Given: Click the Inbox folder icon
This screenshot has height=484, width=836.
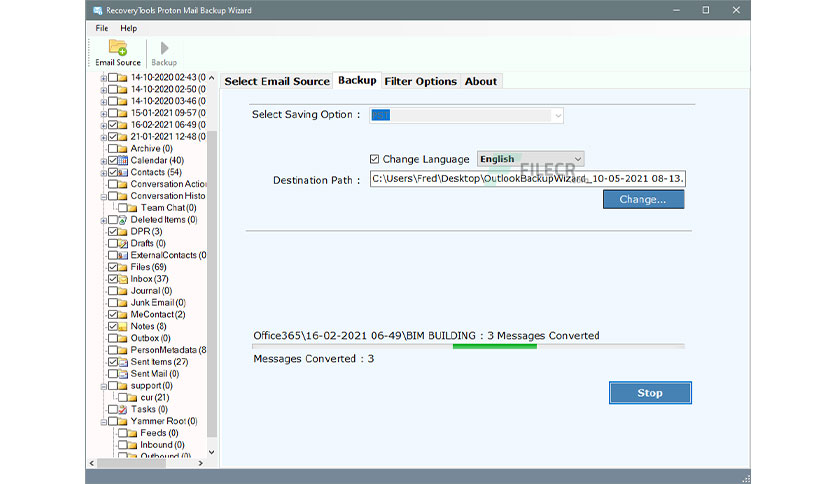Looking at the screenshot, I should (x=123, y=279).
